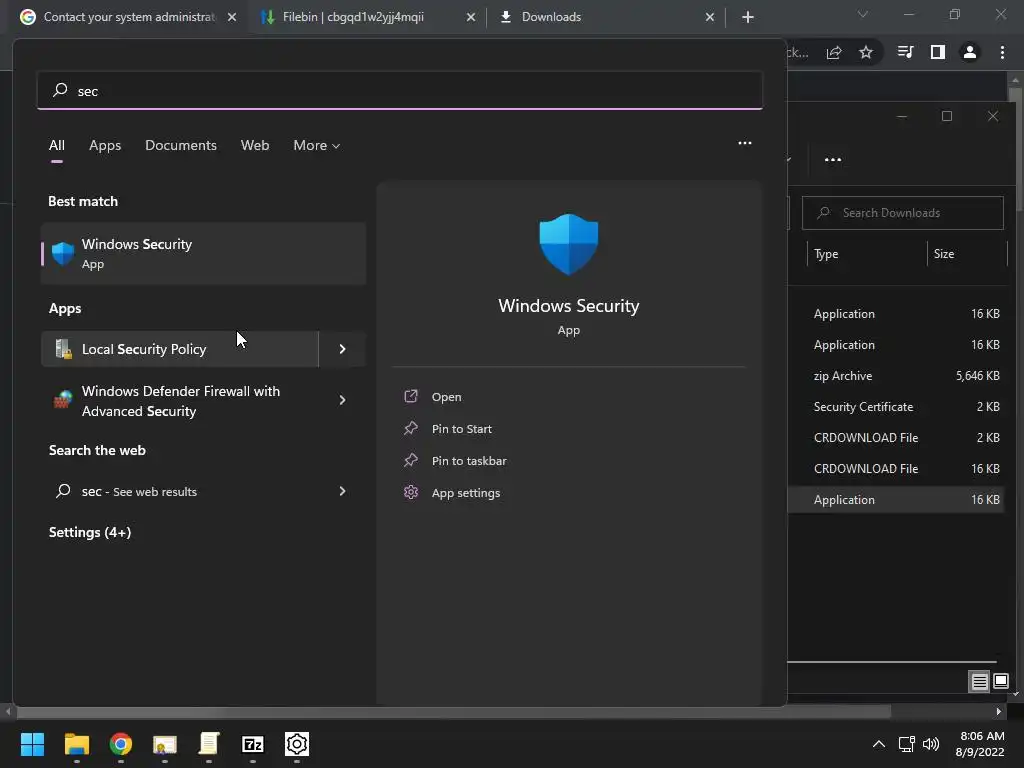This screenshot has height=768, width=1024.
Task: Open the More filter dropdown
Action: tap(316, 146)
